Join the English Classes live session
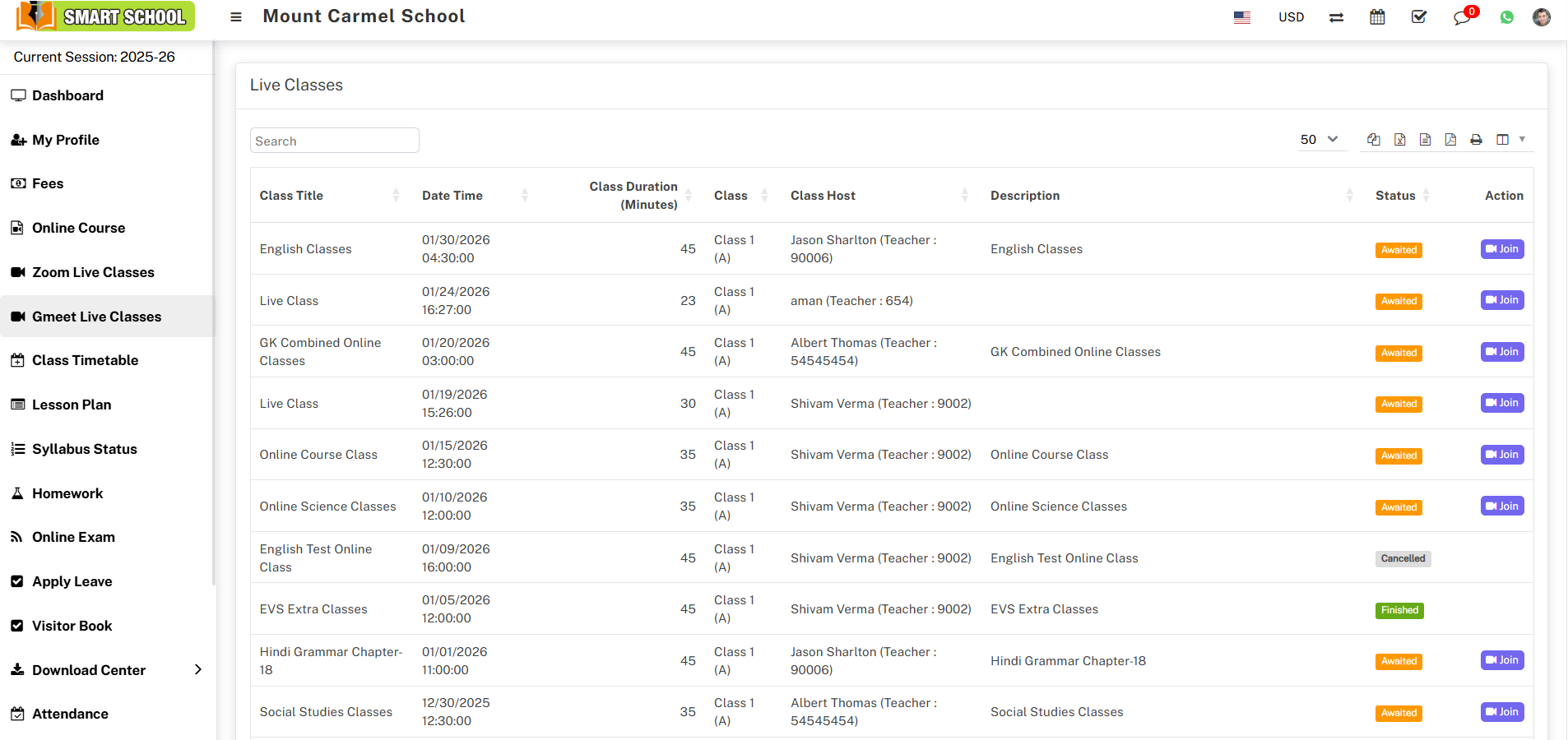 coord(1501,249)
